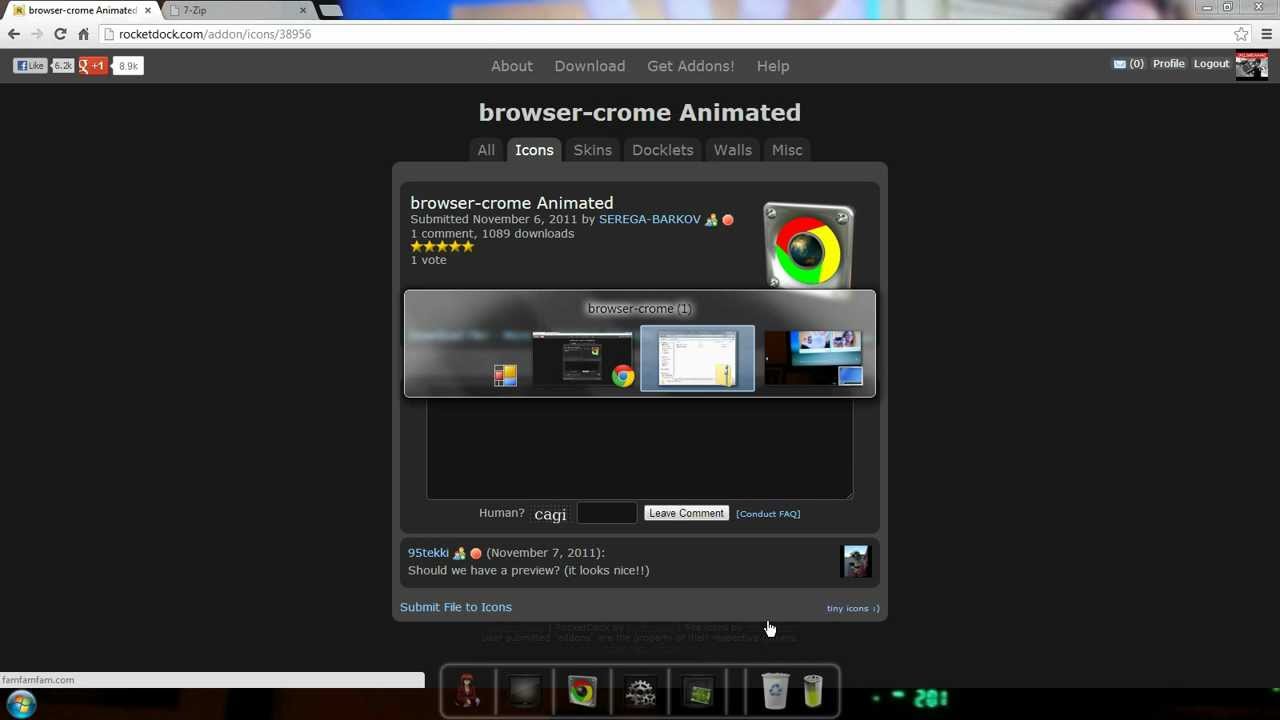Screen dimensions: 1280x720
Task: Switch to the All addons tab
Action: [486, 150]
